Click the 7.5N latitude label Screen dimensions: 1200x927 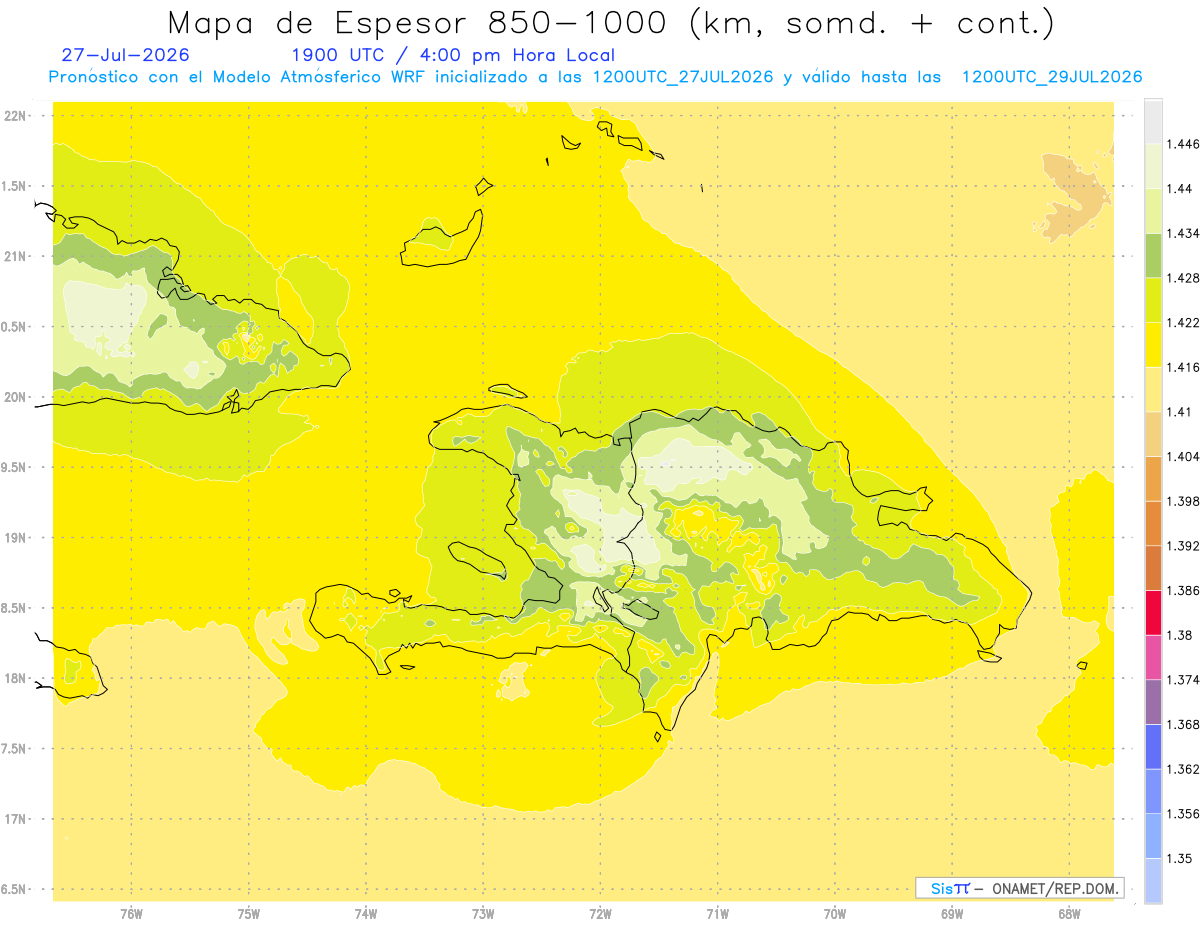click(15, 749)
